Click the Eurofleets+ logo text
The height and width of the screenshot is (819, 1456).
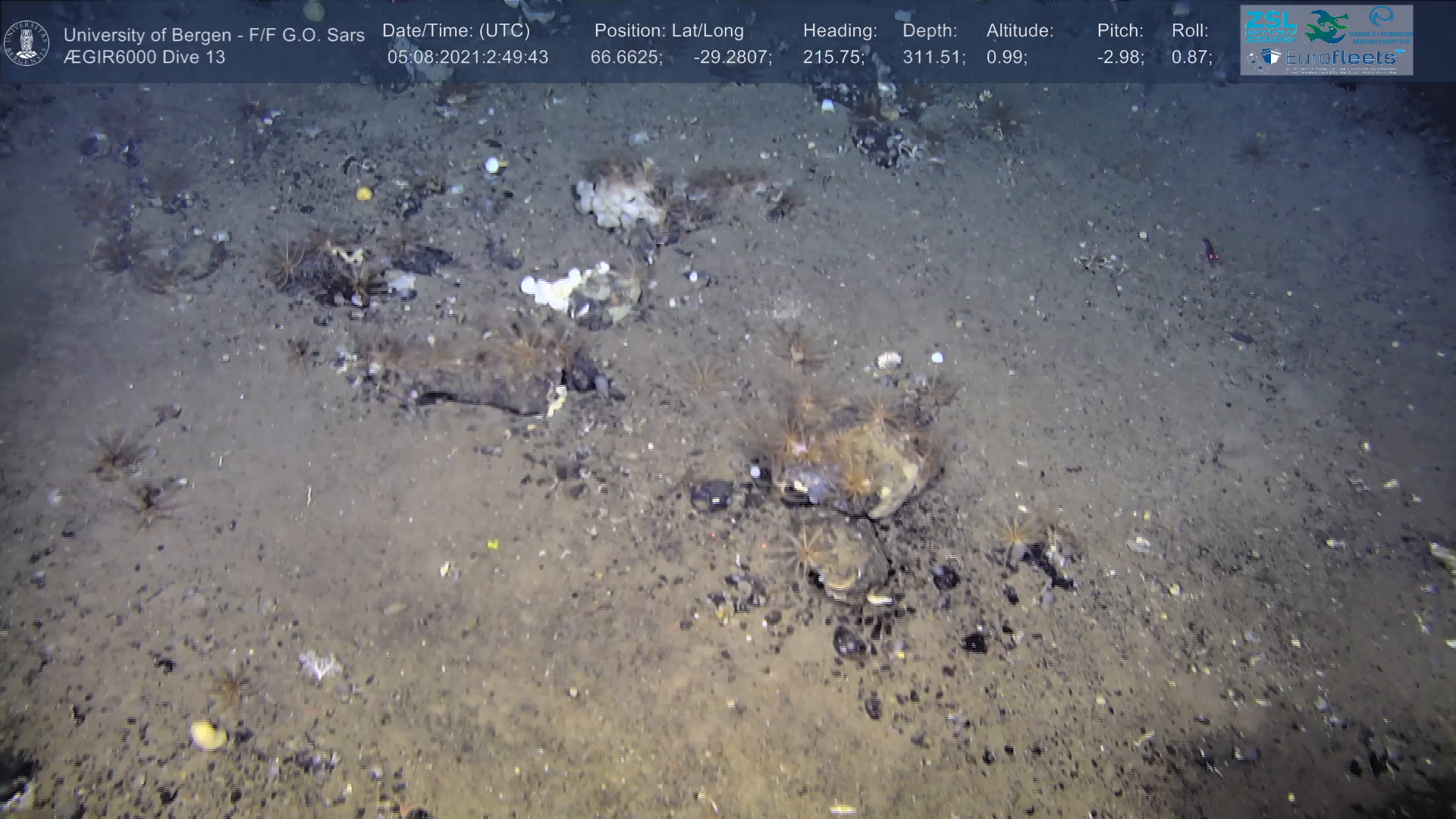pyautogui.click(x=1344, y=58)
